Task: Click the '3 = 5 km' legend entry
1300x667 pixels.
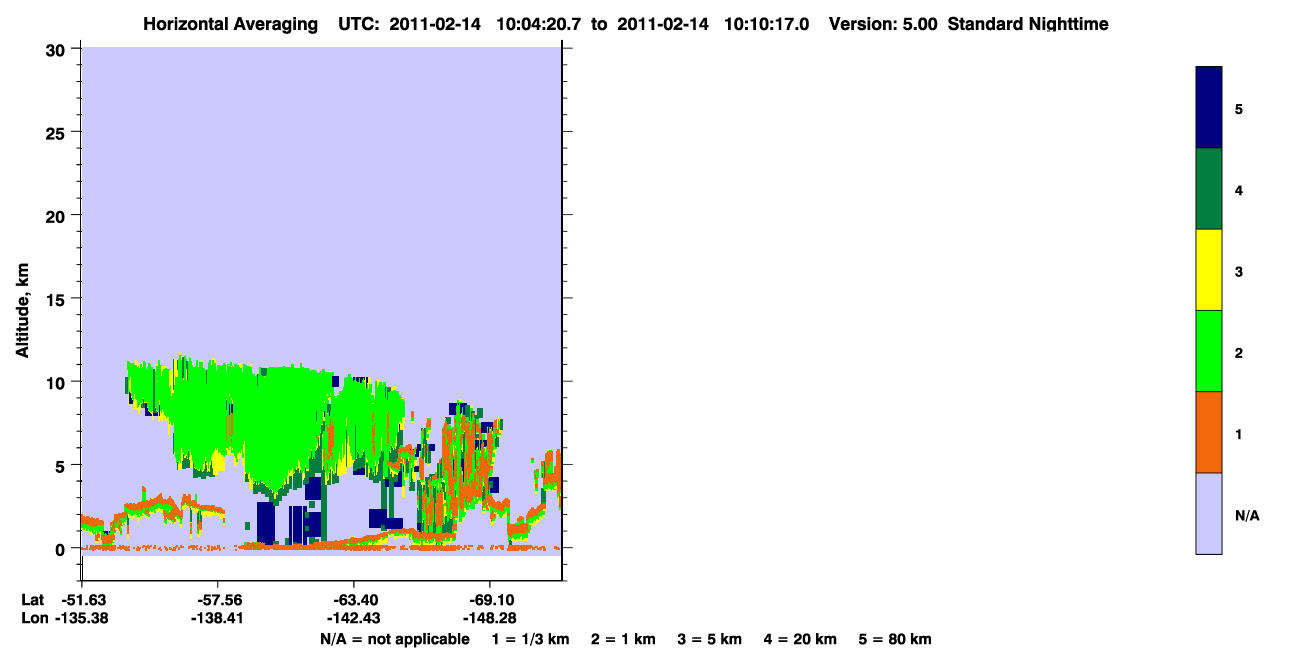Action: tap(710, 640)
